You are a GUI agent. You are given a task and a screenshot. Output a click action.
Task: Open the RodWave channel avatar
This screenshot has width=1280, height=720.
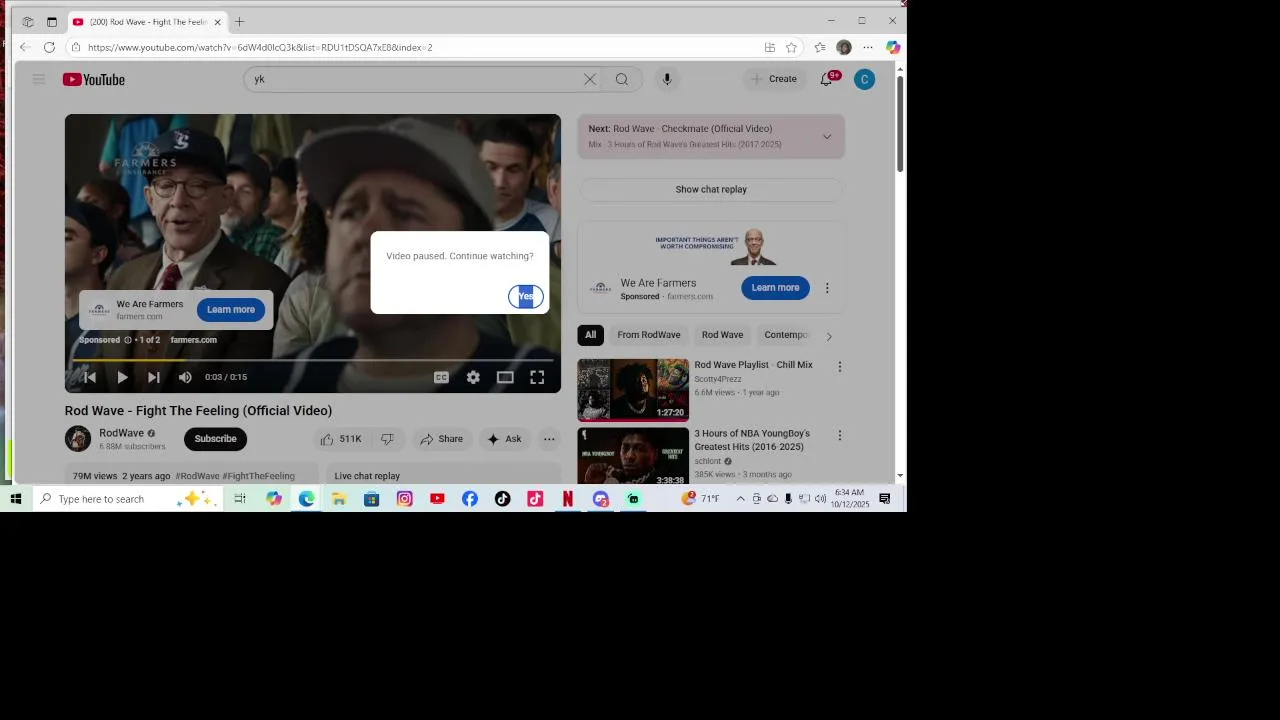coord(78,439)
